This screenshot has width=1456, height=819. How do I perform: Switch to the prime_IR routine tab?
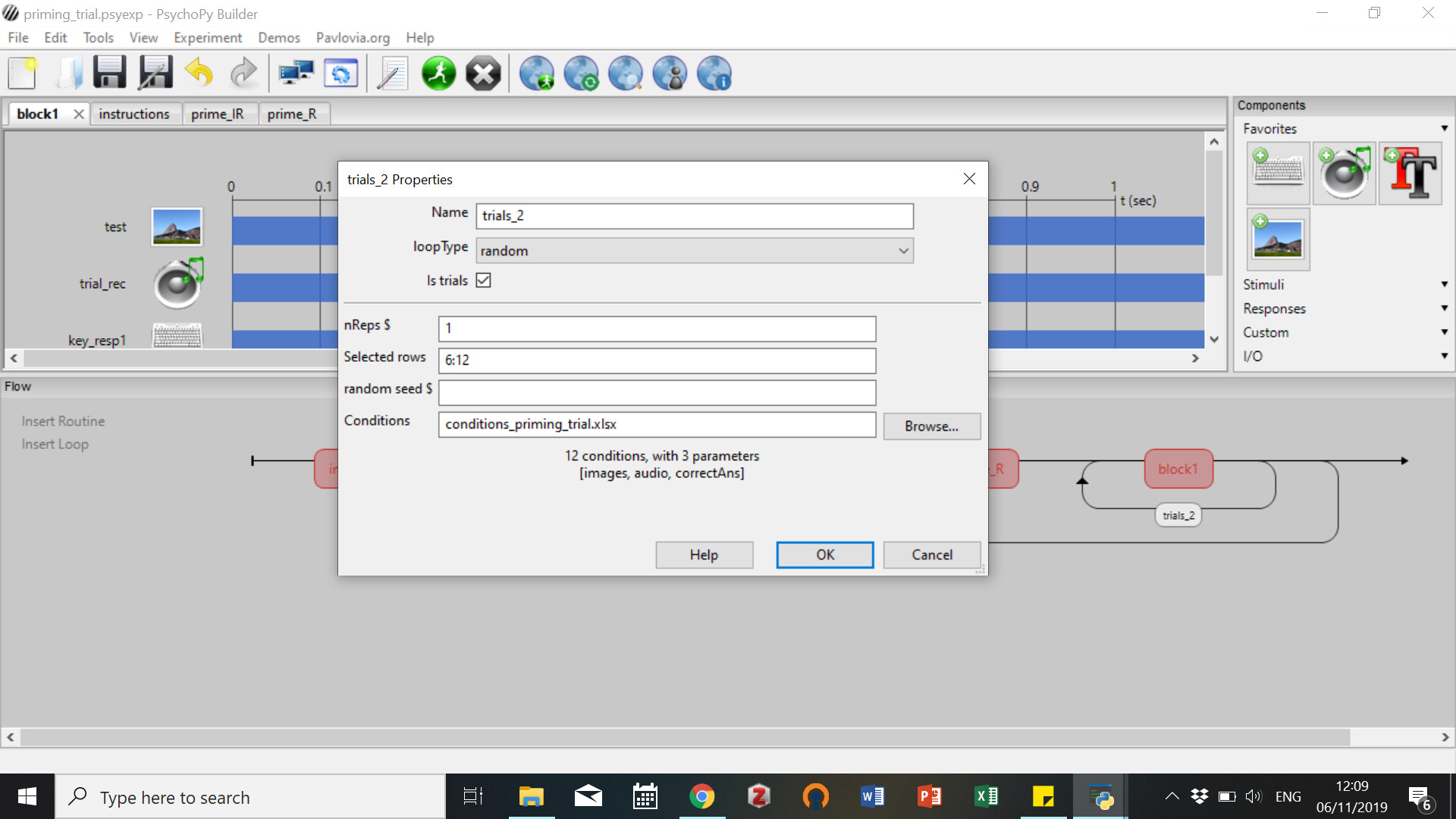(x=217, y=114)
